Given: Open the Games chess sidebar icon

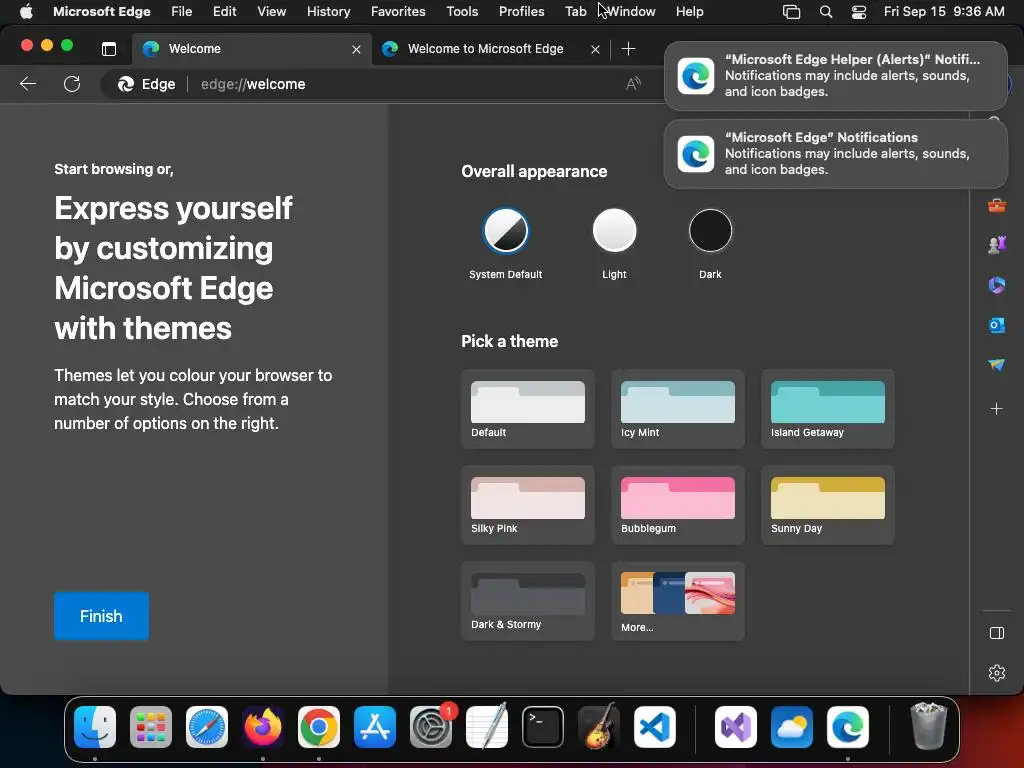Looking at the screenshot, I should 997,245.
